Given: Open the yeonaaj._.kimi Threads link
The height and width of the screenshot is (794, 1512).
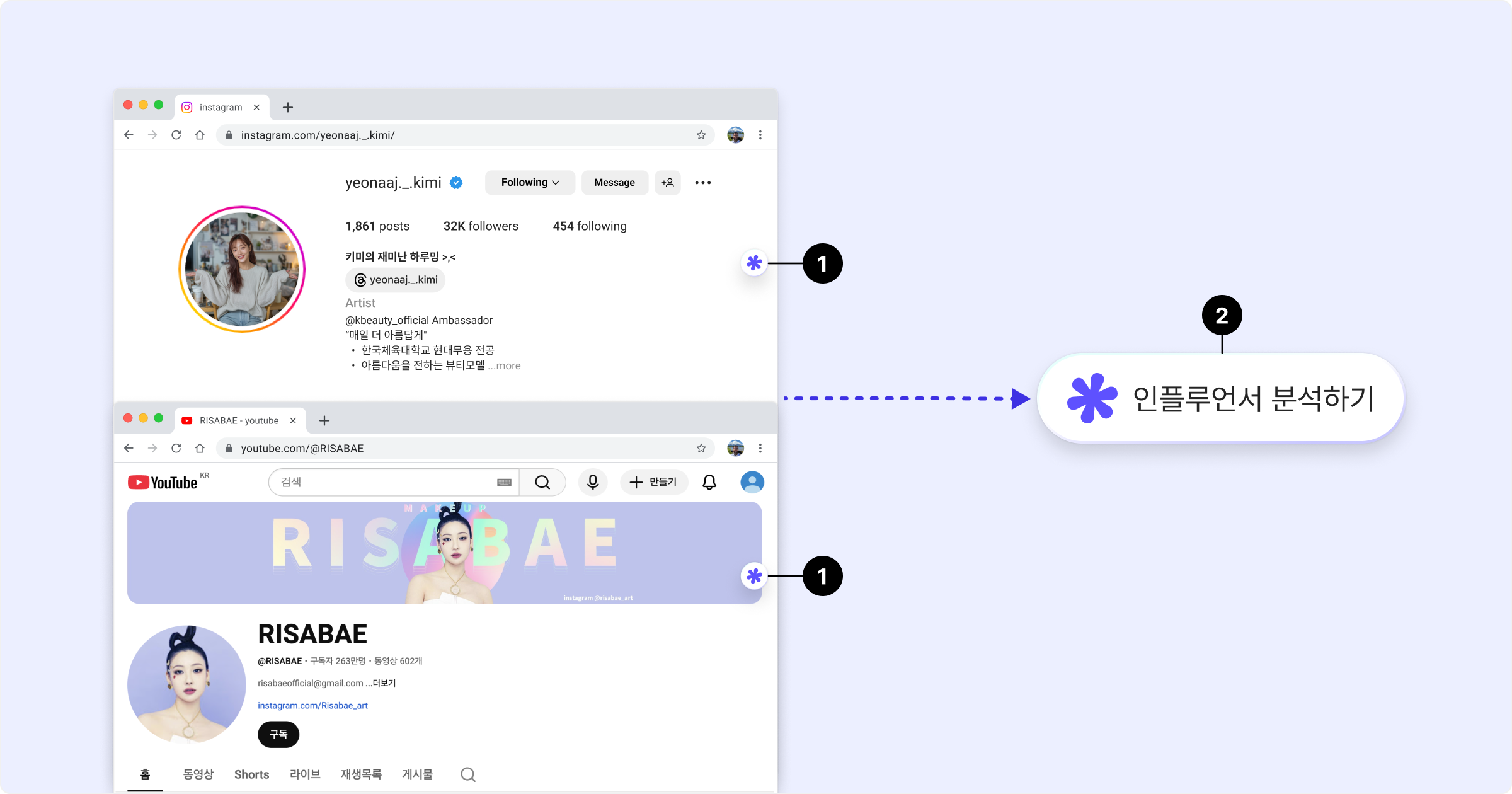Looking at the screenshot, I should click(396, 280).
